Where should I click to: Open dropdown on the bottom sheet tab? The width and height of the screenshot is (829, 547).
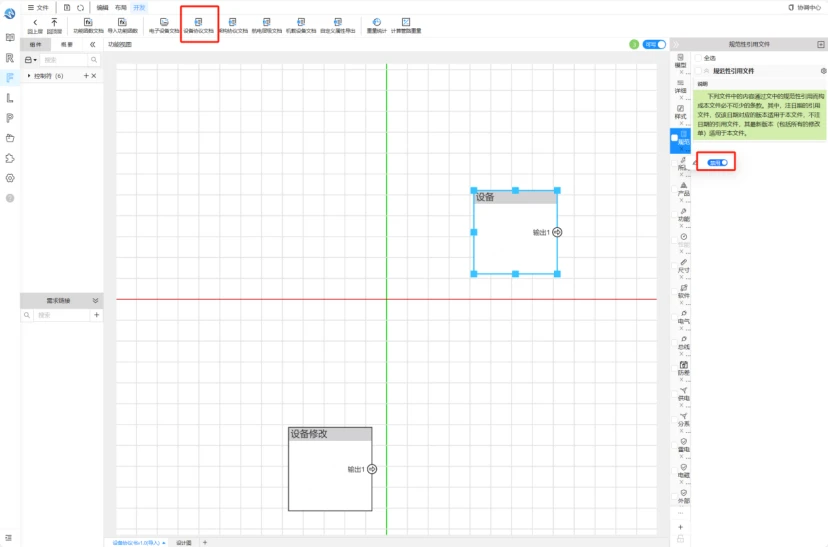coord(164,543)
